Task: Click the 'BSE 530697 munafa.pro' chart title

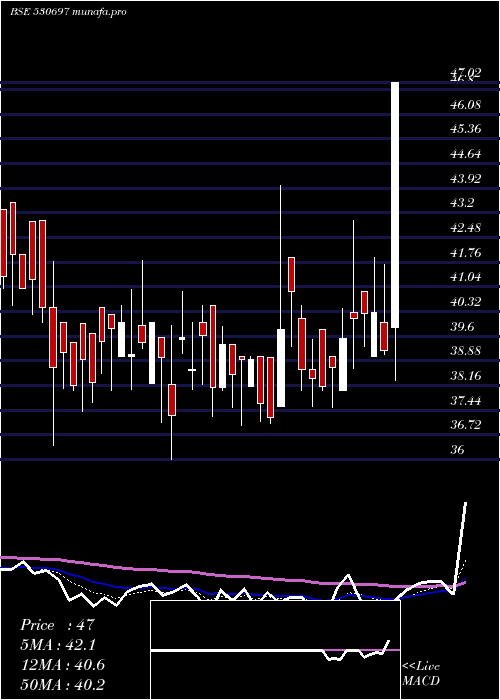Action: tap(68, 12)
